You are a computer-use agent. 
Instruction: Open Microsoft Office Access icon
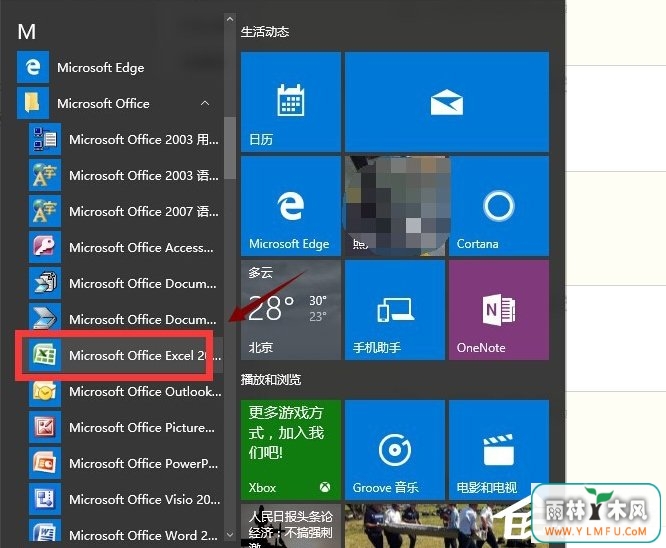click(45, 247)
